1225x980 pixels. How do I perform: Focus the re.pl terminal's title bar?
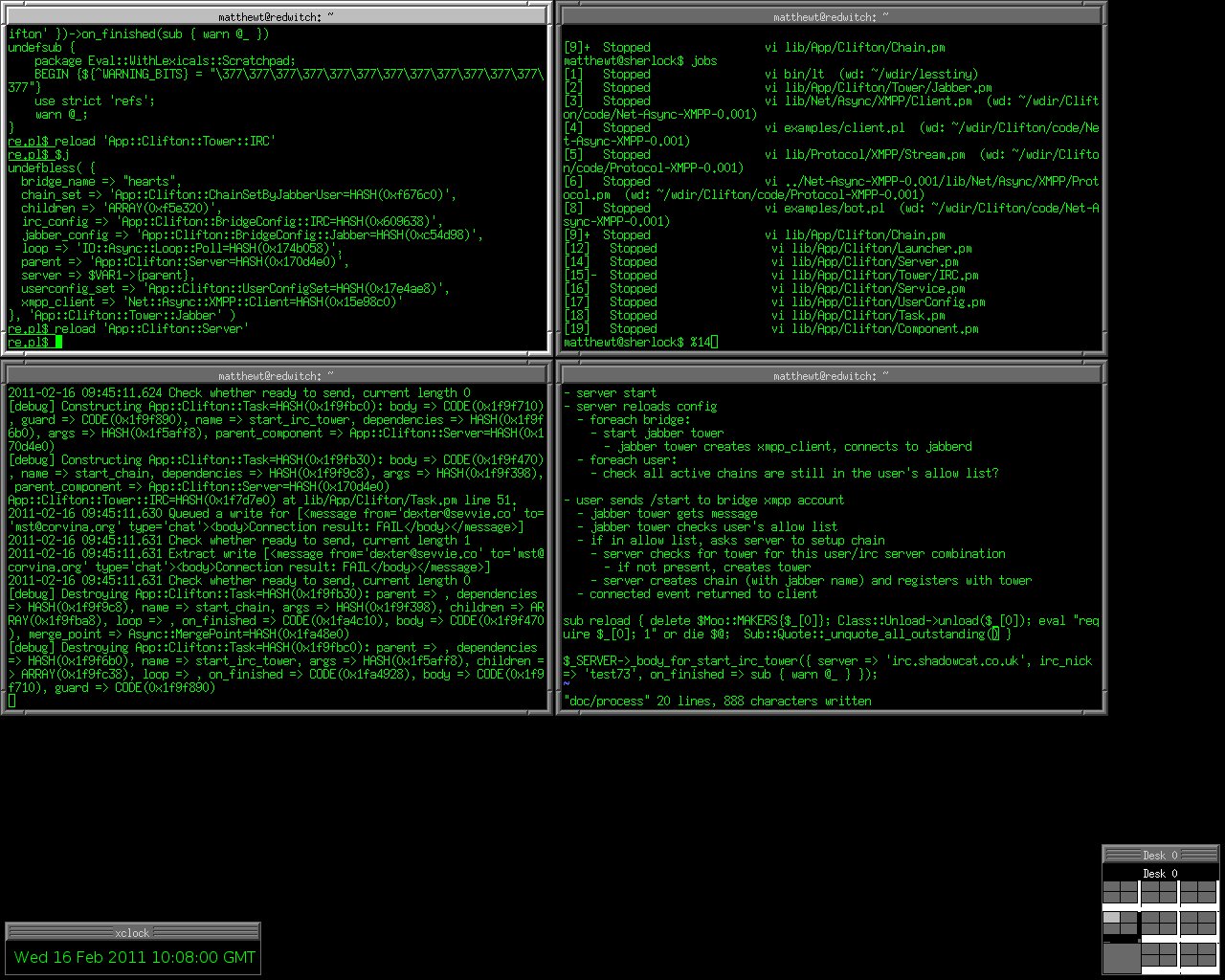tap(276, 16)
